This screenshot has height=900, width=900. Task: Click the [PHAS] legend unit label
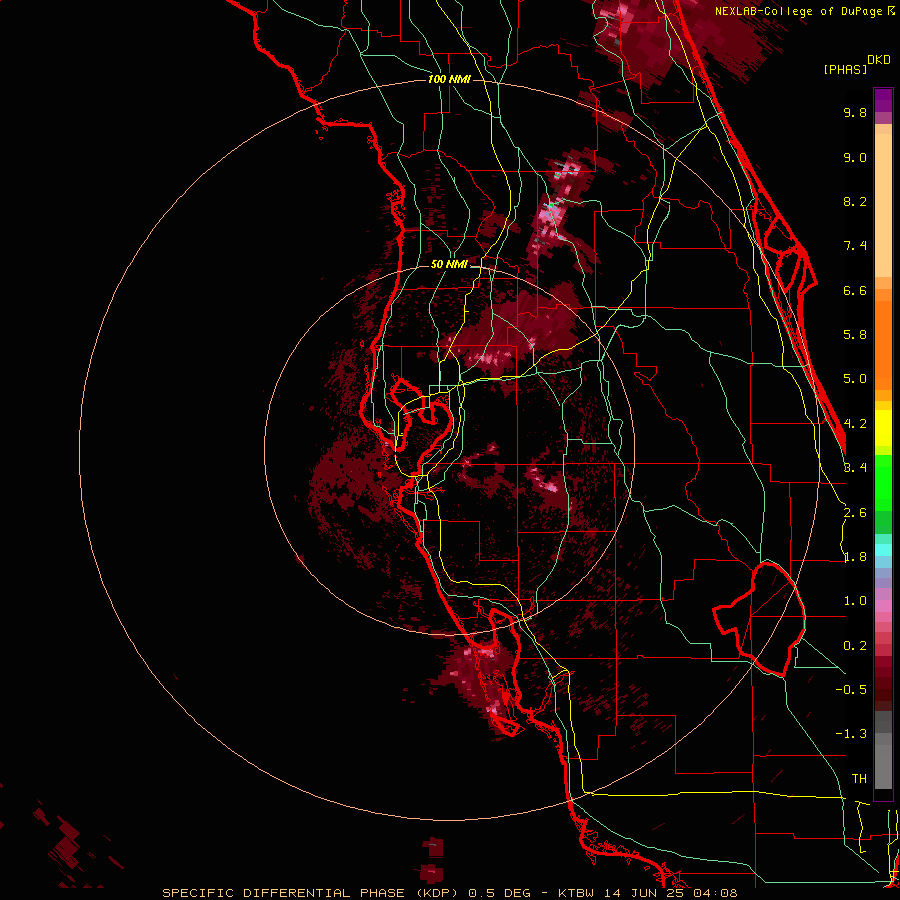coord(845,70)
